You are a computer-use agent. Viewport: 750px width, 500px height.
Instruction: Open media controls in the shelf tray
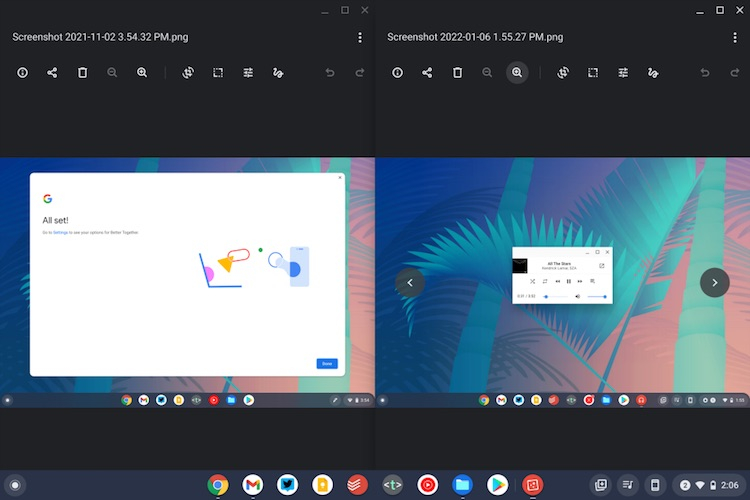(x=628, y=485)
